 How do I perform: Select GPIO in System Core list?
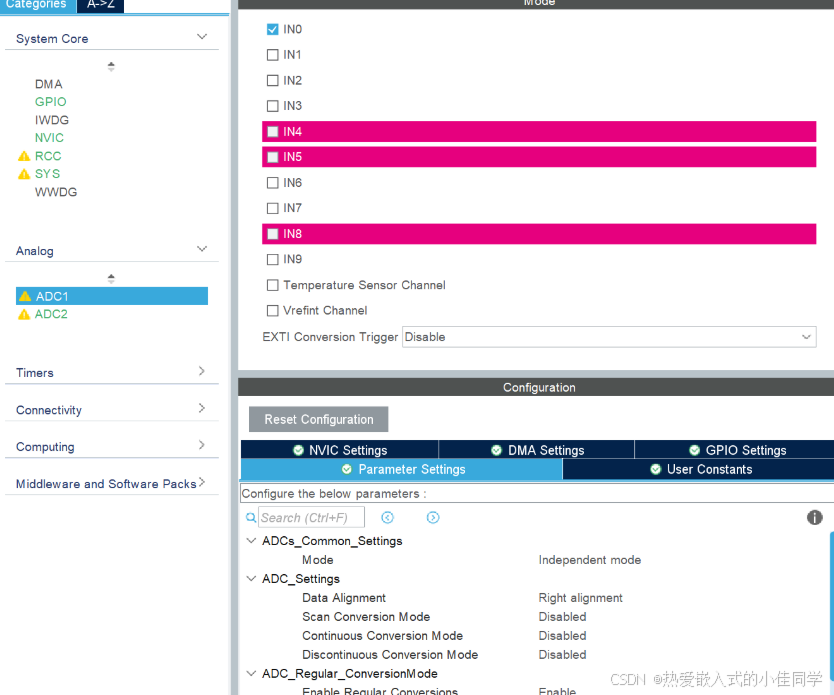(x=51, y=102)
